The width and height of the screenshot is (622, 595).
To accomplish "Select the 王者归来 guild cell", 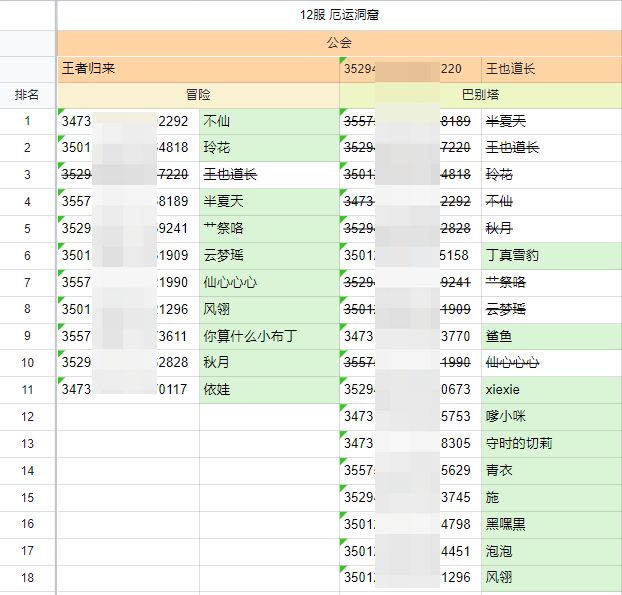I will [198, 69].
